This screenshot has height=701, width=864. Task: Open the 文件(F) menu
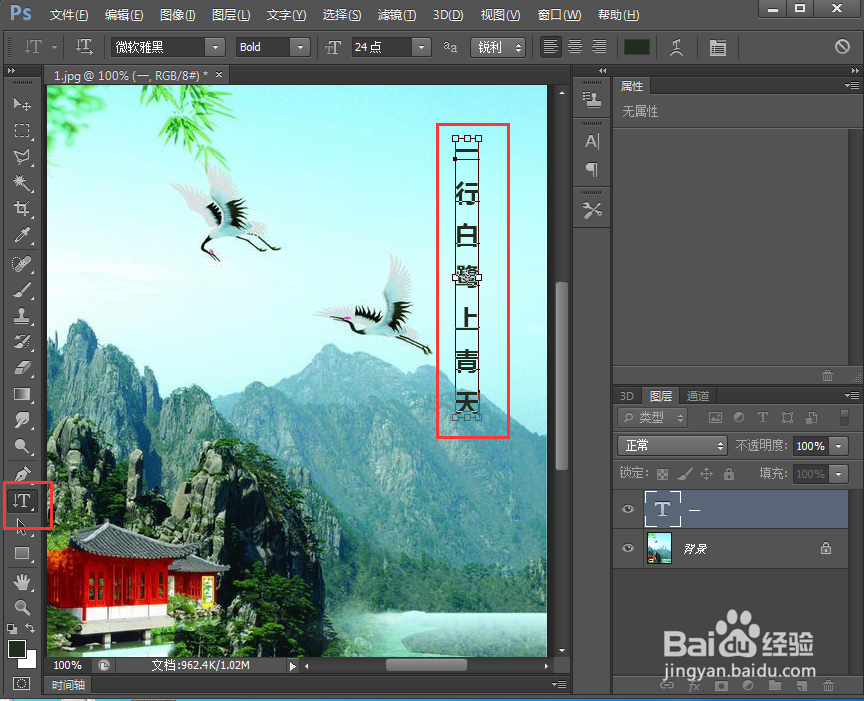pyautogui.click(x=69, y=15)
